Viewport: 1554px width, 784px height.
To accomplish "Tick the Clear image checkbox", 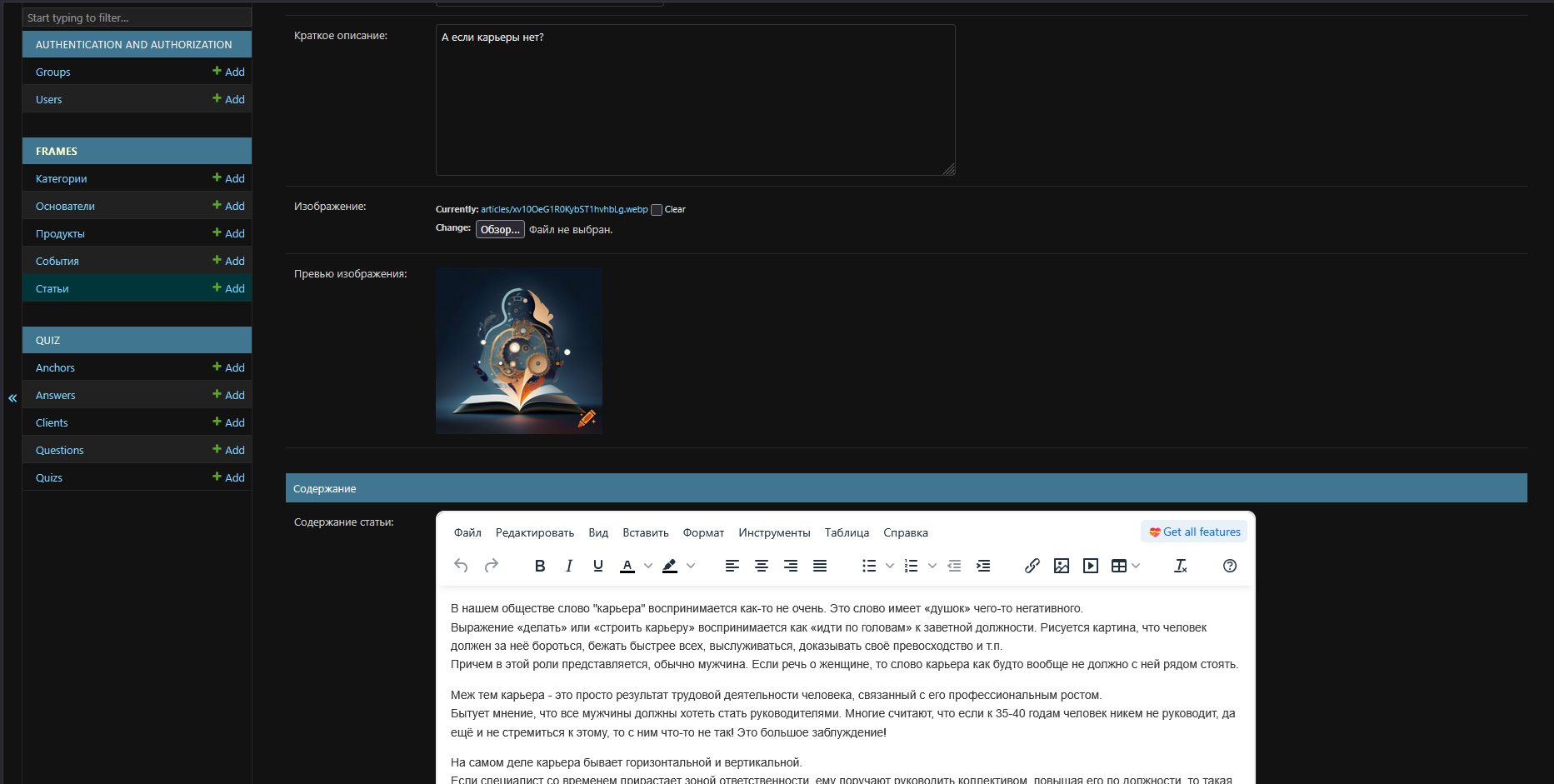I will pyautogui.click(x=657, y=210).
